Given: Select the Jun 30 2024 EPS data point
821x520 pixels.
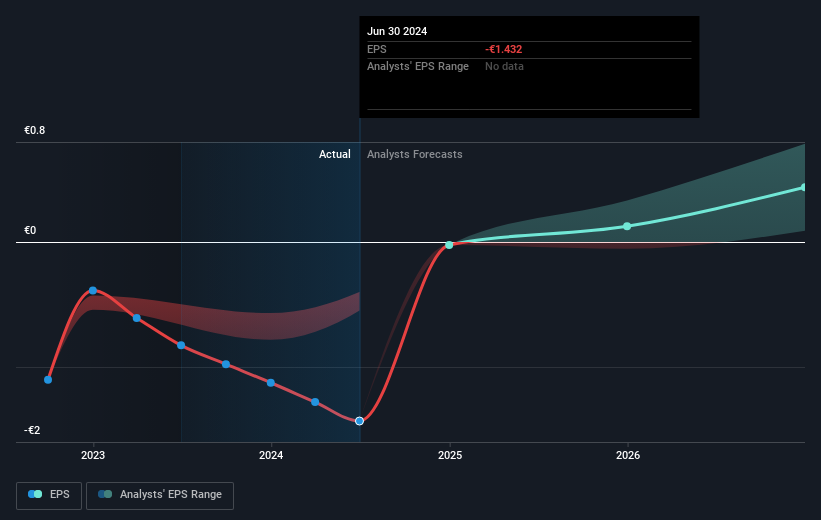Looking at the screenshot, I should 359,421.
